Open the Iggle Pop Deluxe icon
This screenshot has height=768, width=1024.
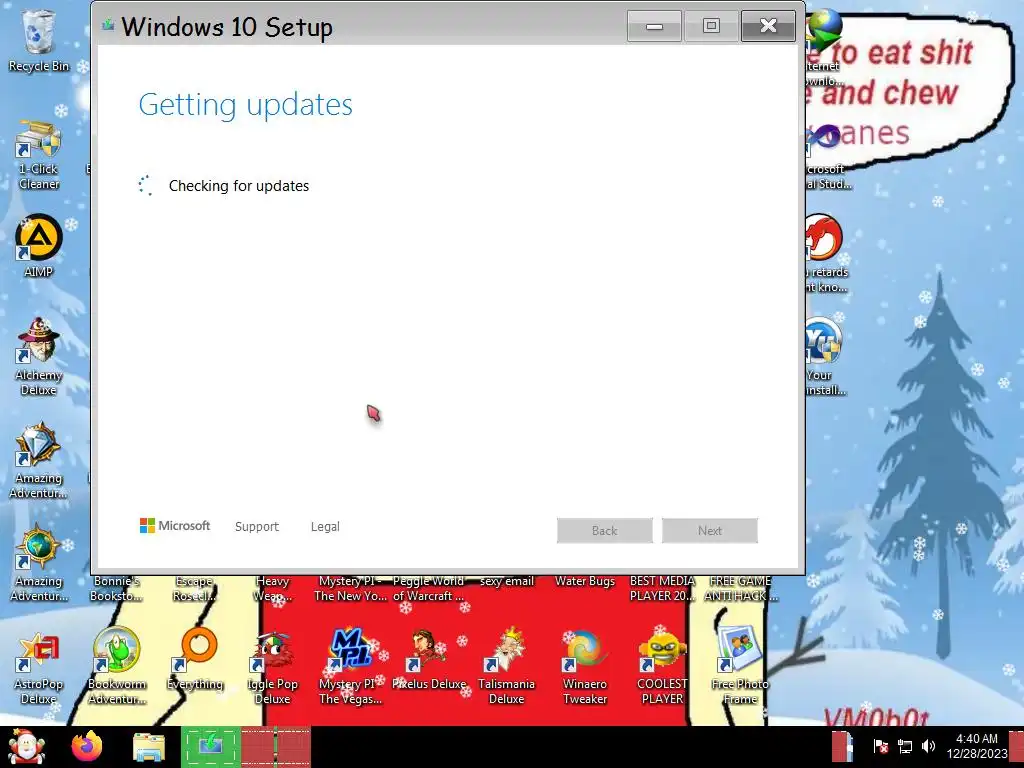coord(272,666)
